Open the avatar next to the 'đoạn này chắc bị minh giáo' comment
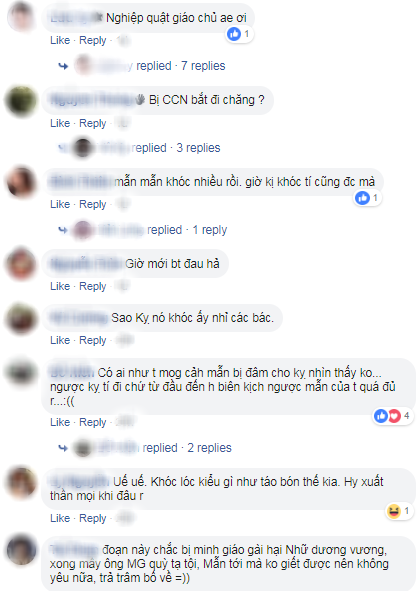This screenshot has height=591, width=419. 21,550
